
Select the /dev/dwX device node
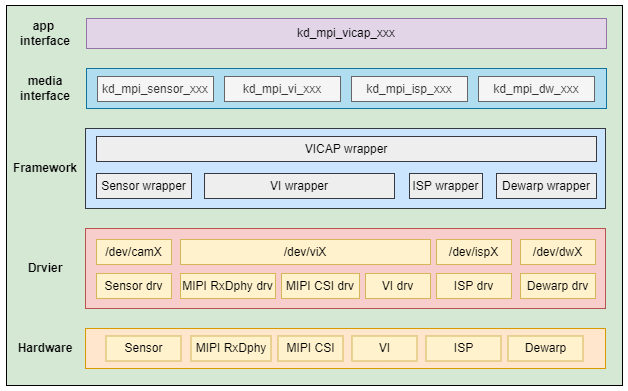pos(558,252)
